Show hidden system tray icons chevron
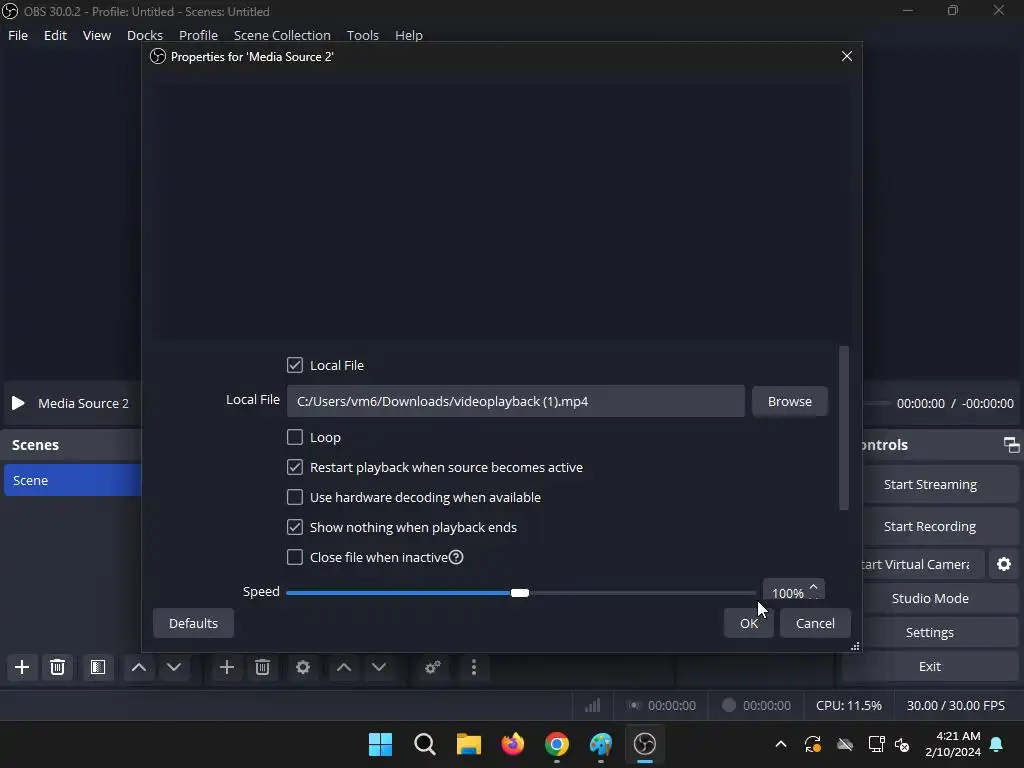1024x768 pixels. pyautogui.click(x=780, y=744)
